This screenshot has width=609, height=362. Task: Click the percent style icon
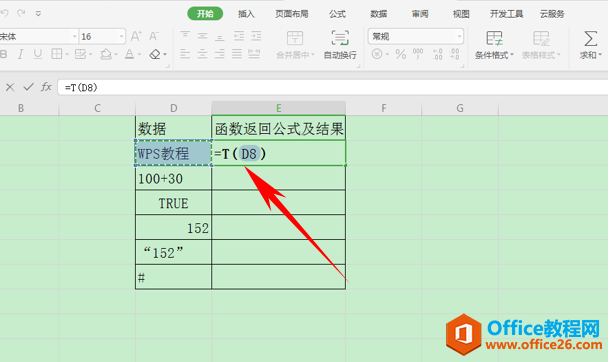pos(401,54)
